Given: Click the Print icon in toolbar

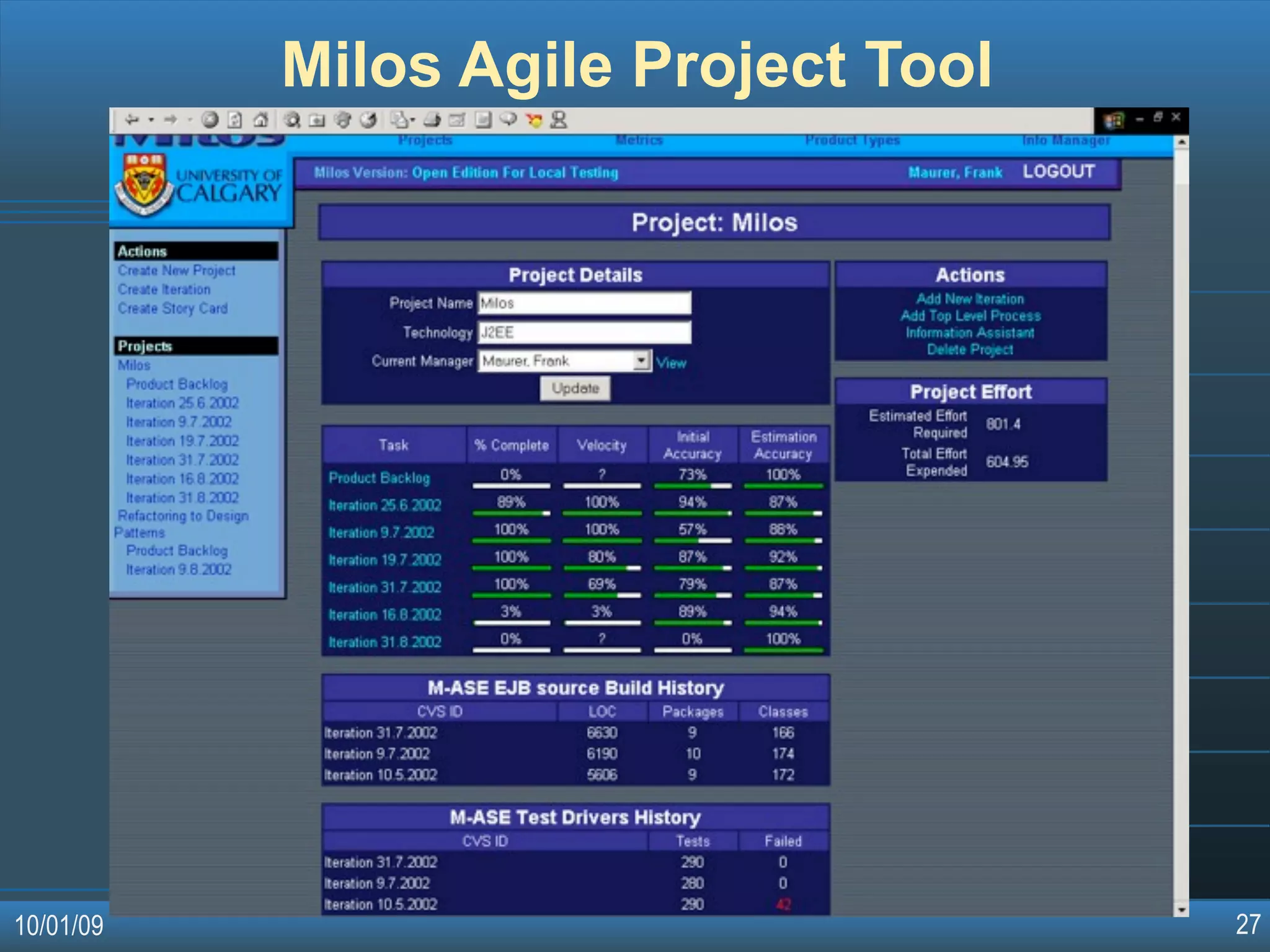Looking at the screenshot, I should point(432,120).
